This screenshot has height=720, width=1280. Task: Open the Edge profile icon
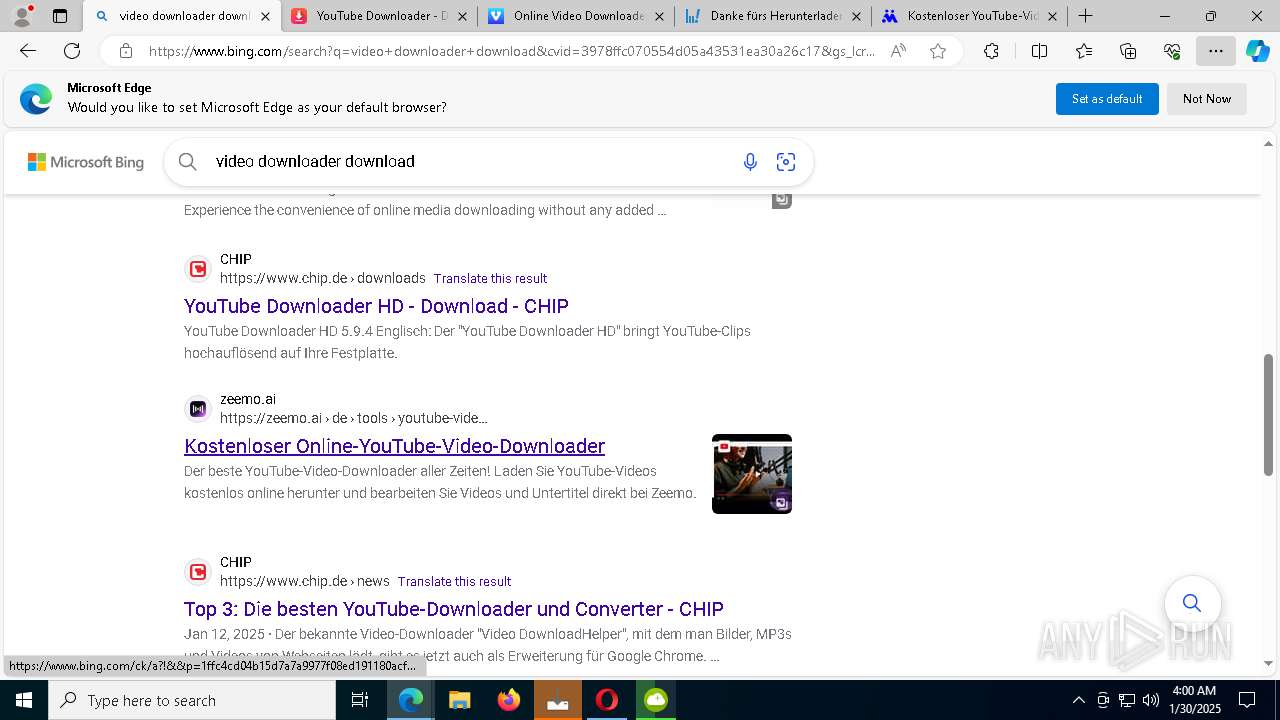pos(22,16)
